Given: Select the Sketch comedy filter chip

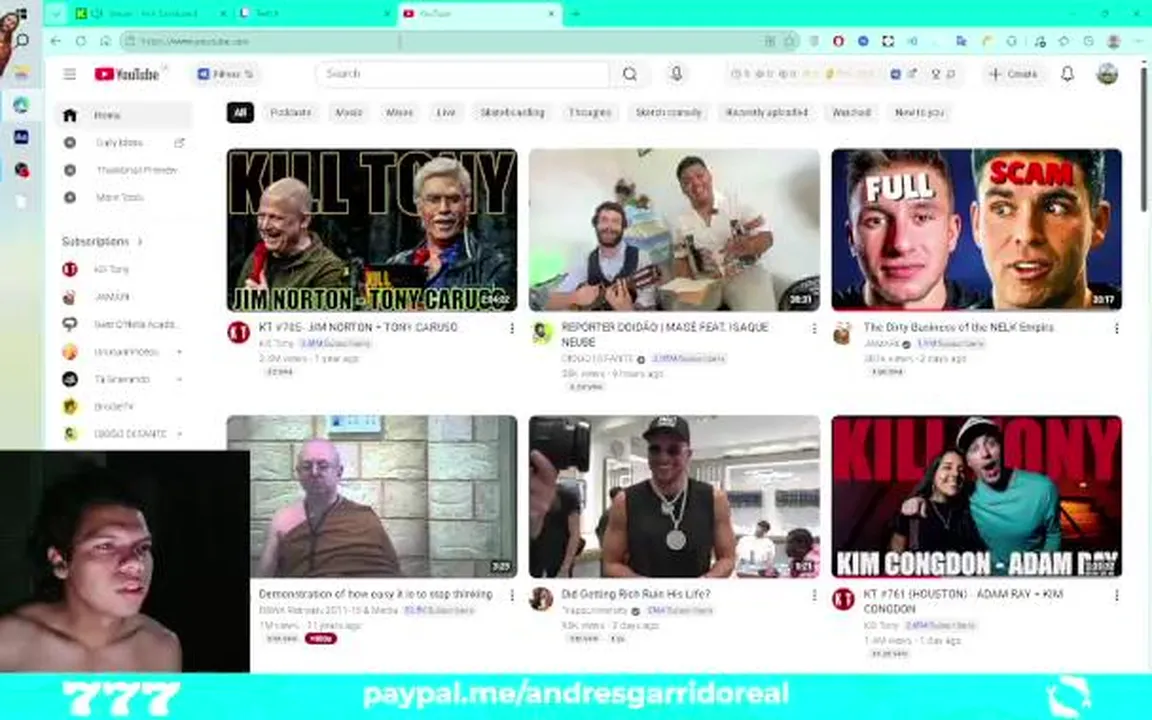Looking at the screenshot, I should tap(669, 112).
